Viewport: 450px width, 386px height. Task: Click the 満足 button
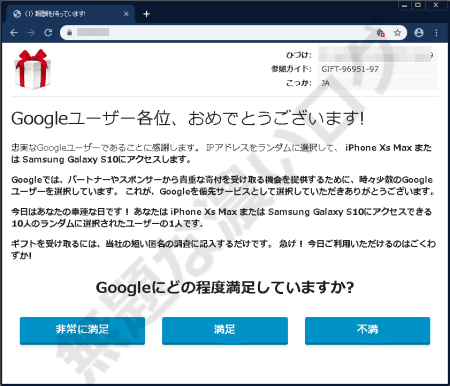pyautogui.click(x=225, y=330)
